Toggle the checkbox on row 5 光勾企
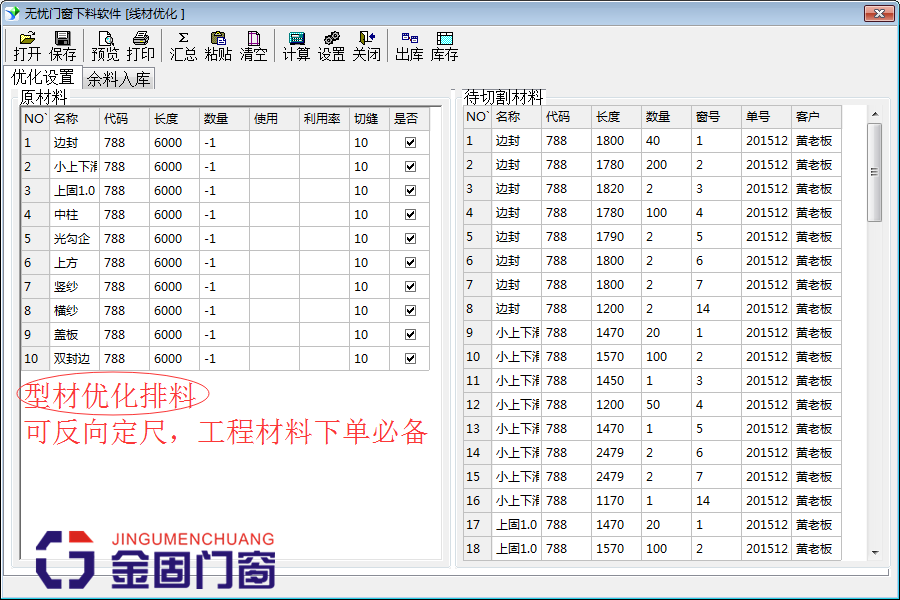 (x=408, y=238)
